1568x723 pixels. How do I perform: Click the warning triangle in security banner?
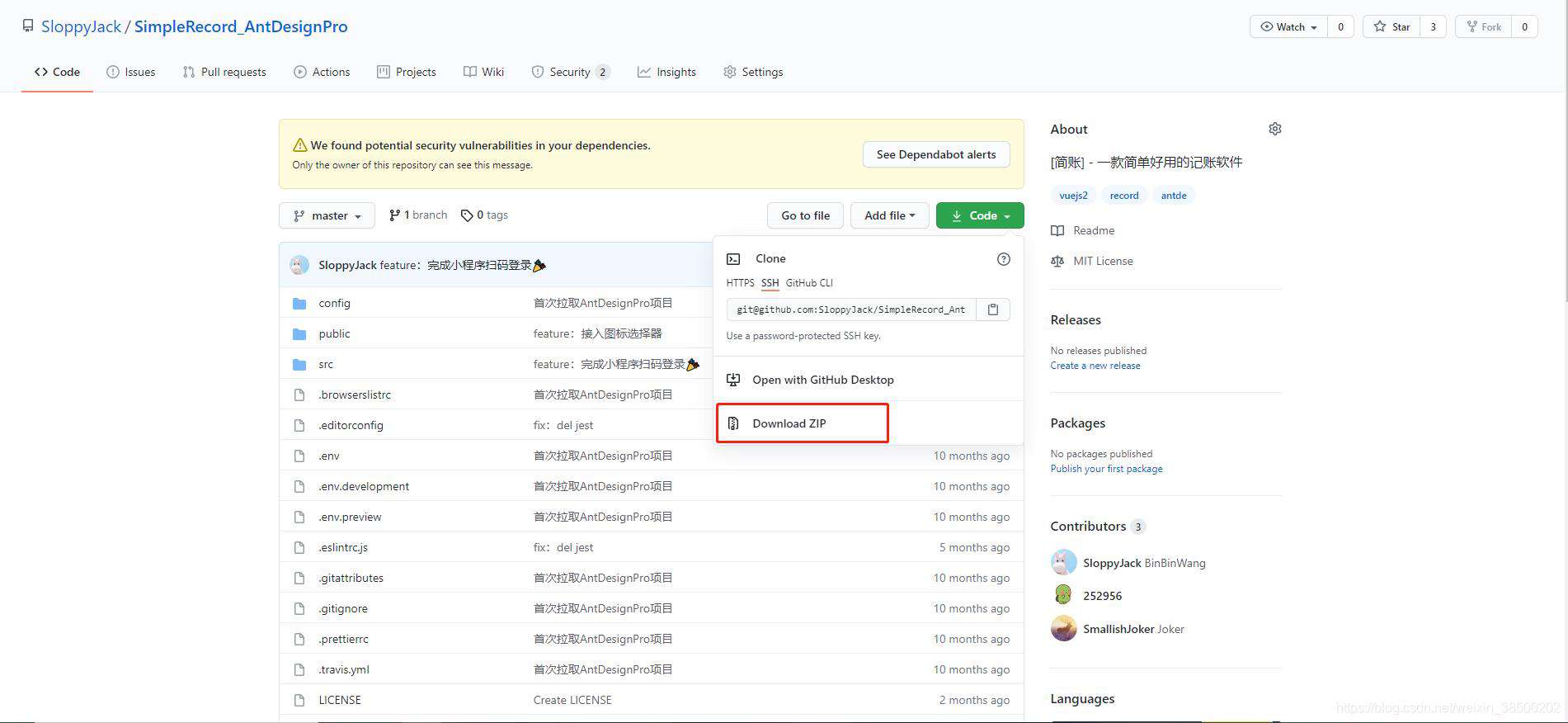coord(300,145)
